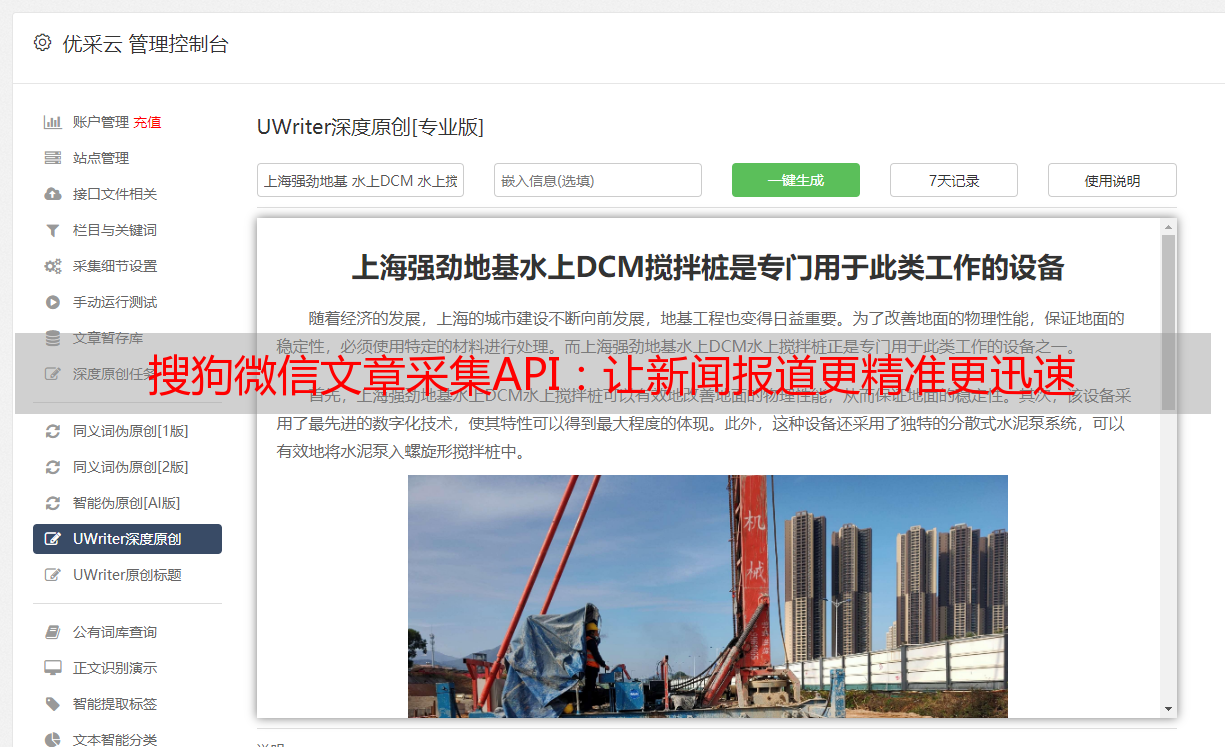Click the keyword input with 上海强劲地基

coord(360,180)
